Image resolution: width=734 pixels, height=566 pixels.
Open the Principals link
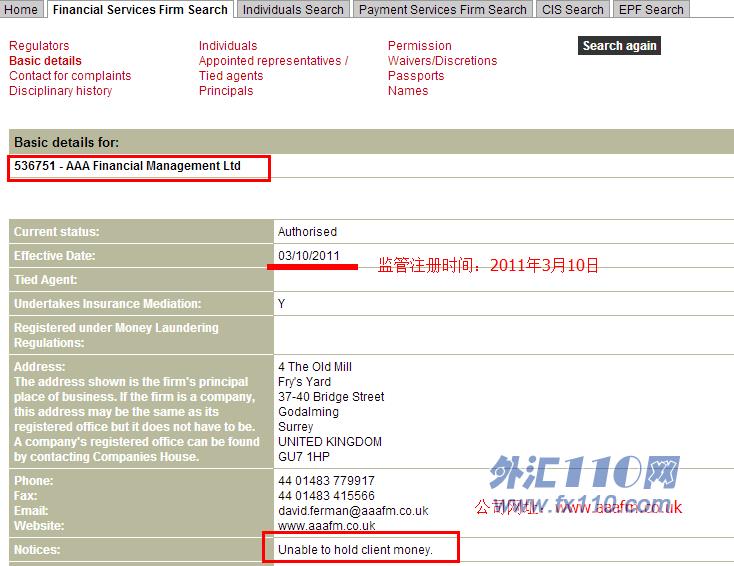coord(226,90)
